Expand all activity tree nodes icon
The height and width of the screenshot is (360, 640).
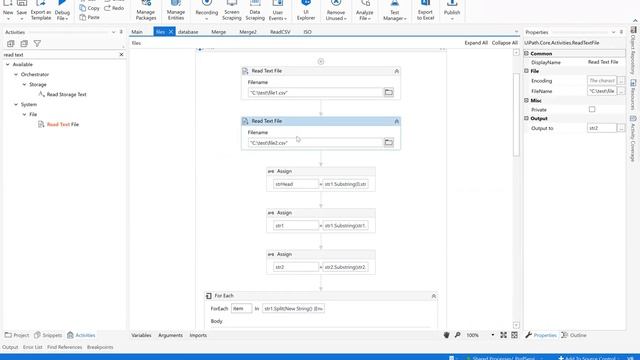click(11, 43)
